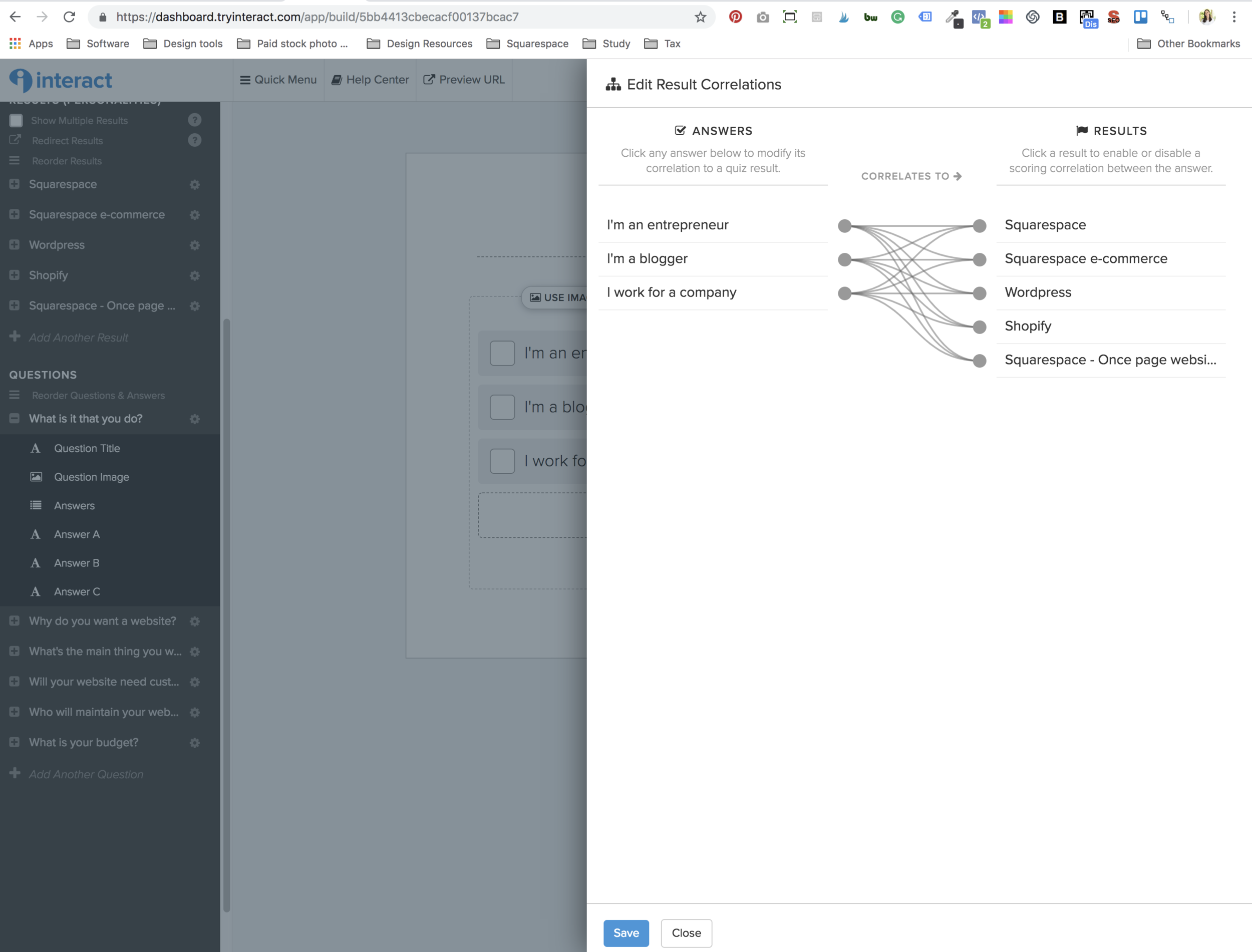
Task: Open settings gear for Squarespace e-commerce result
Action: [x=194, y=215]
